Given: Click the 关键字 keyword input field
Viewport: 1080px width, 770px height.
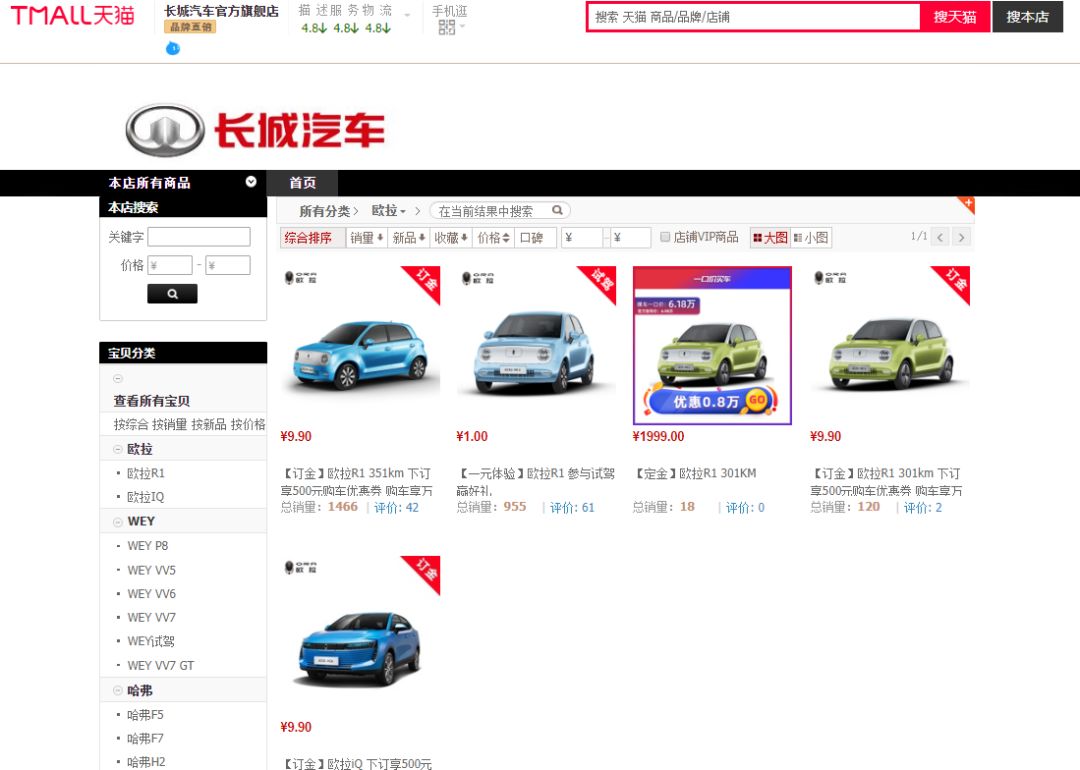Looking at the screenshot, I should pos(199,237).
